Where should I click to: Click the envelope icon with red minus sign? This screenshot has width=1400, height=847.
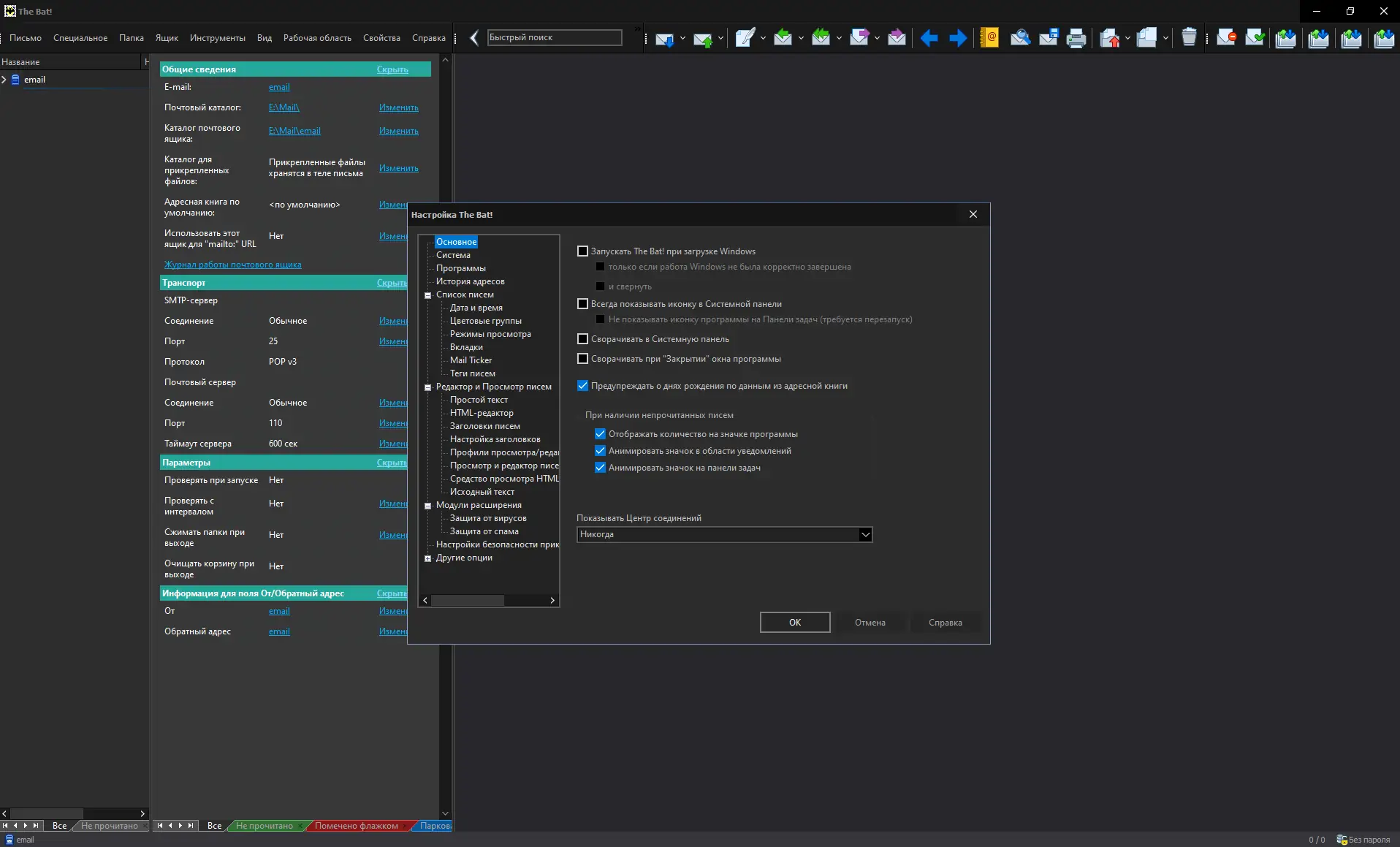(x=1226, y=37)
